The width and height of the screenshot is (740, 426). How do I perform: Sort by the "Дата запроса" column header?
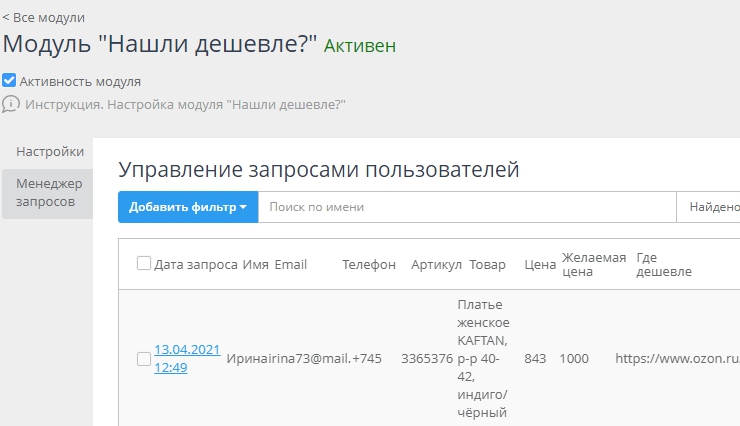pos(196,265)
